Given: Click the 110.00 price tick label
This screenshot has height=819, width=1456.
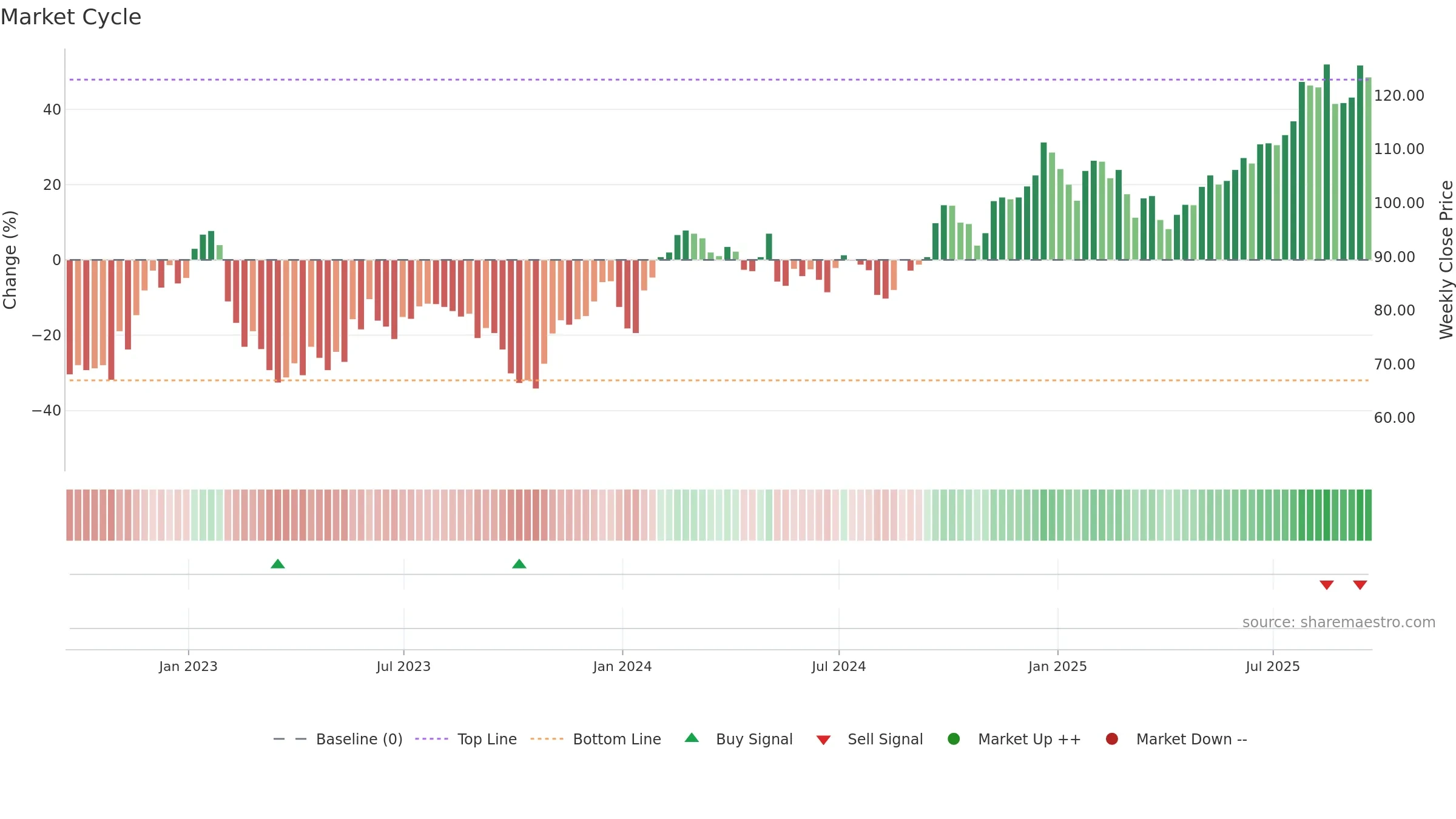Looking at the screenshot, I should (x=1399, y=149).
